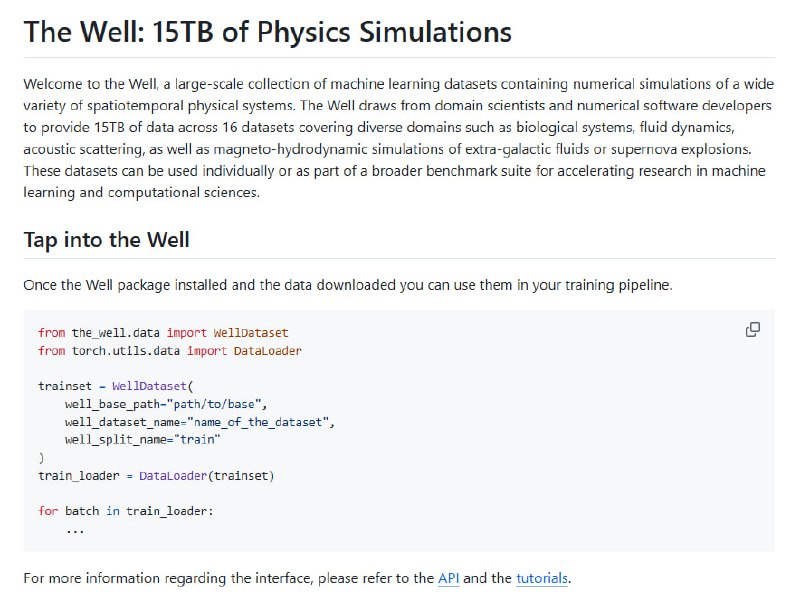The image size is (800, 601).
Task: Click the copy code snippet icon
Action: [x=751, y=328]
